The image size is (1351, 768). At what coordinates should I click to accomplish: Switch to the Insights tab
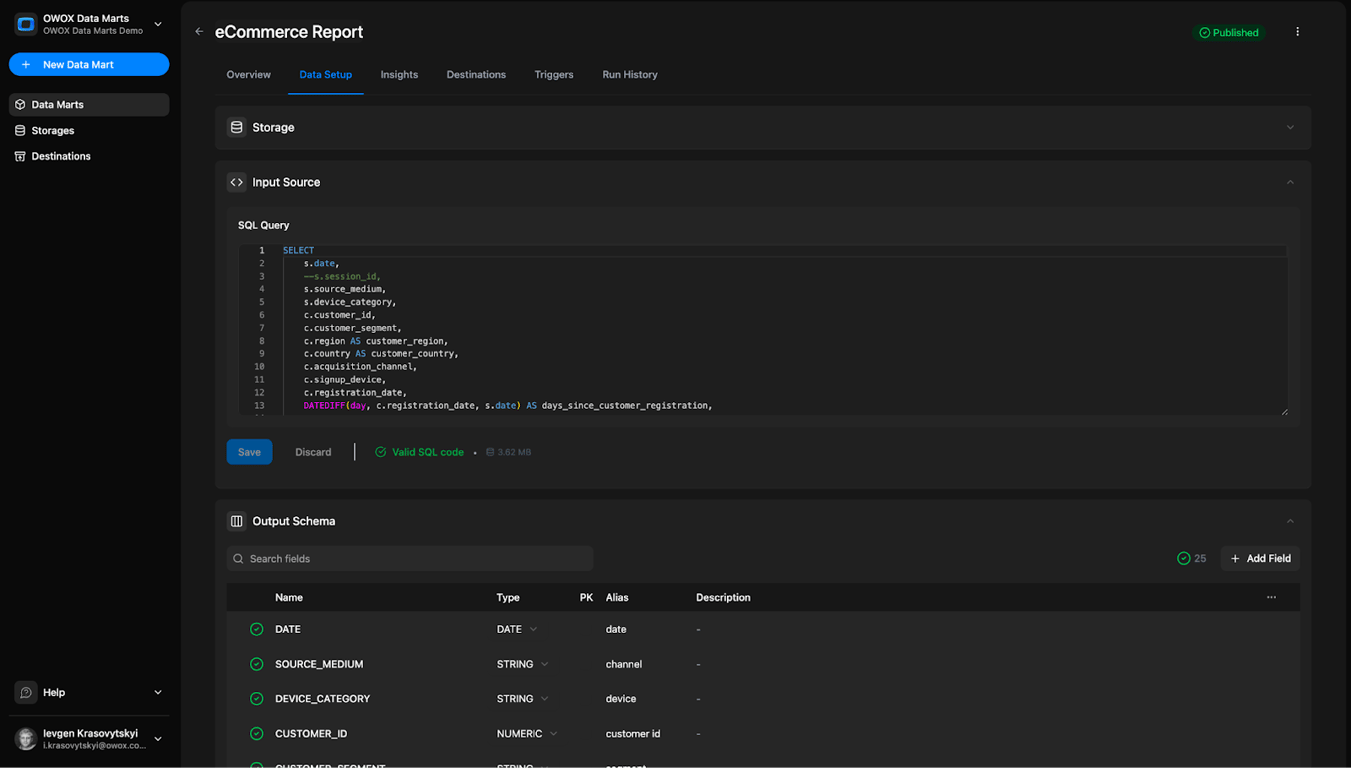(x=399, y=75)
